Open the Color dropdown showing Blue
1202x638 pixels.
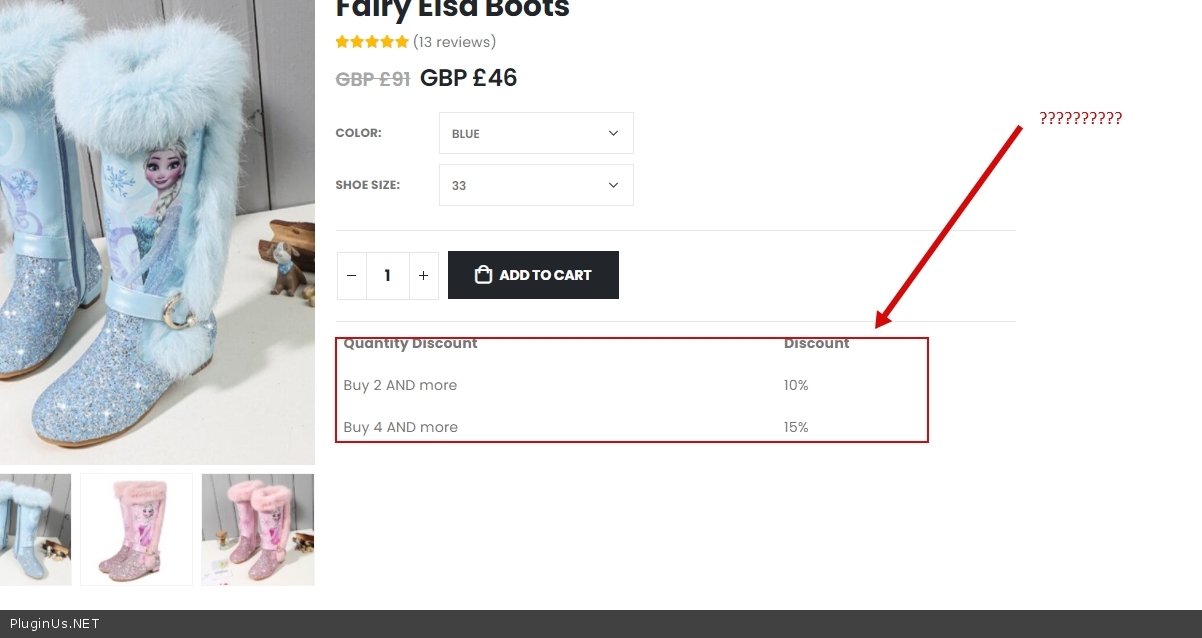[x=536, y=133]
